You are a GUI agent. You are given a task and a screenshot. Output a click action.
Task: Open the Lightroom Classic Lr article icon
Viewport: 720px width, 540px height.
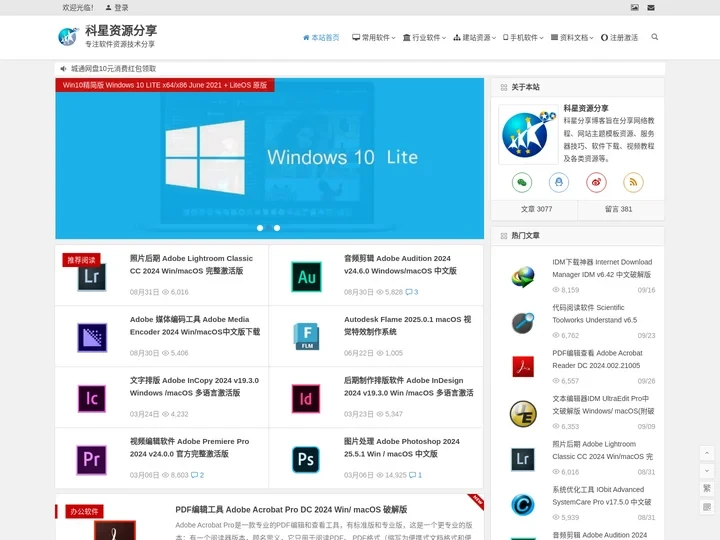click(x=92, y=276)
